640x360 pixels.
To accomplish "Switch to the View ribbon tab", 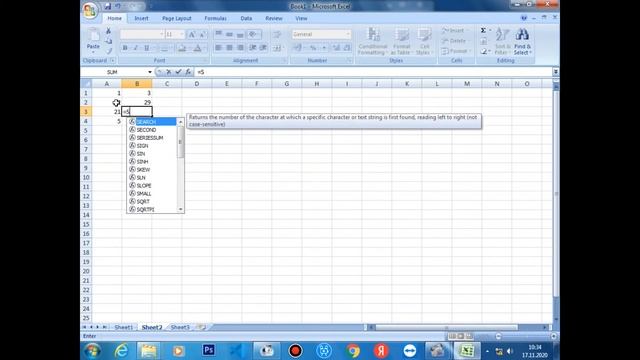I will (301, 18).
